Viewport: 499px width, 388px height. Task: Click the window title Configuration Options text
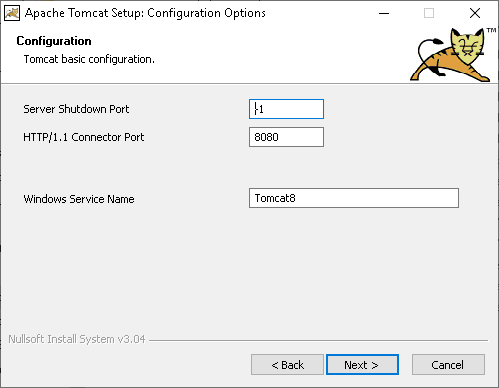tap(206, 13)
